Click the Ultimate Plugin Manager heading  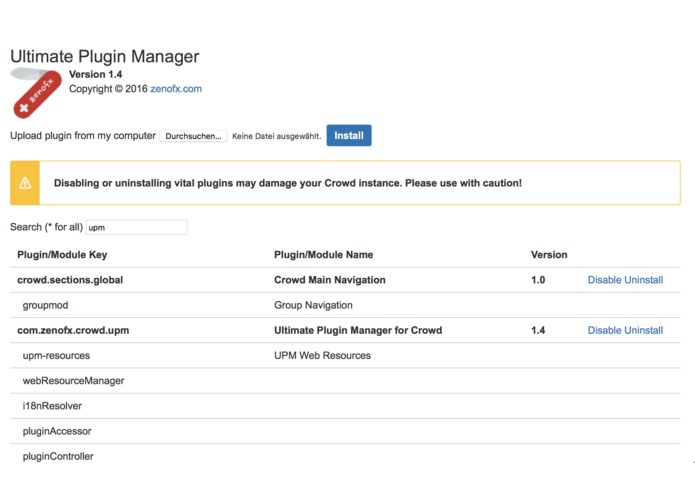pyautogui.click(x=105, y=57)
